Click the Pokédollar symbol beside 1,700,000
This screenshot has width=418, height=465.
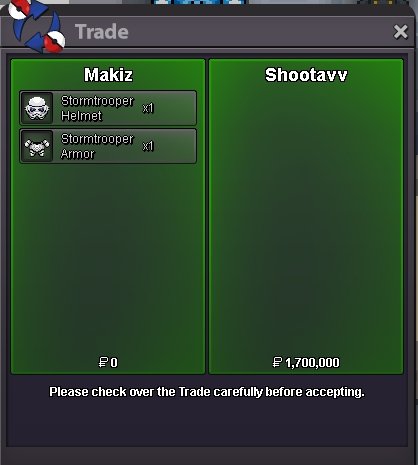pyautogui.click(x=277, y=362)
